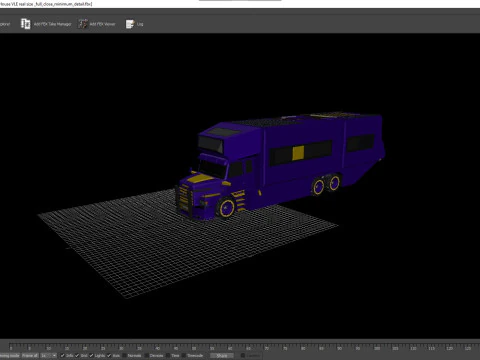Click frame 0 on the timeline ruler

(x=11, y=348)
